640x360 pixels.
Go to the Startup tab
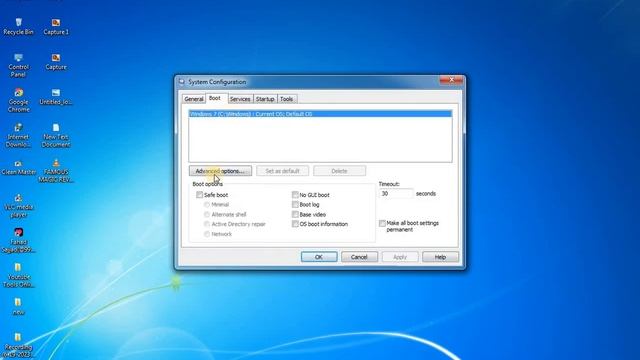[x=265, y=99]
